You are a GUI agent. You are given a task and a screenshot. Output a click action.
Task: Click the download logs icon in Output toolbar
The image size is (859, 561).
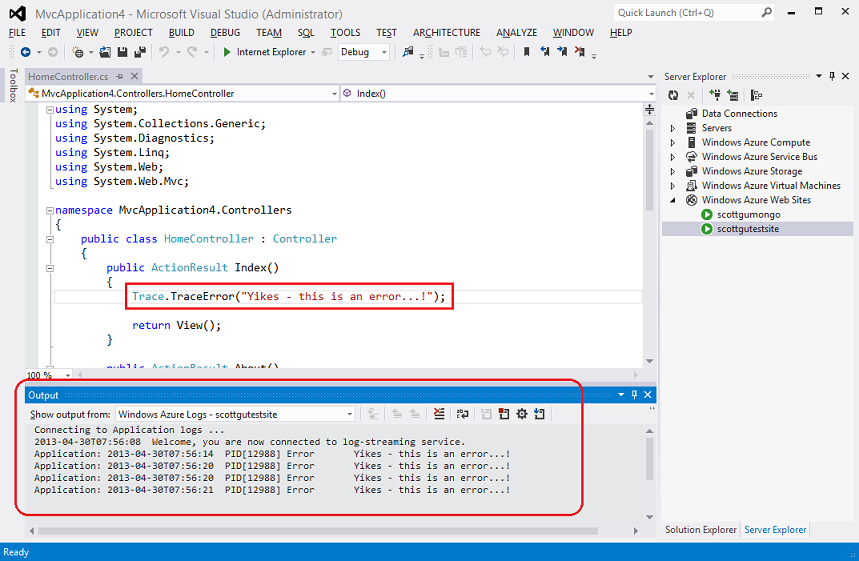(x=540, y=414)
